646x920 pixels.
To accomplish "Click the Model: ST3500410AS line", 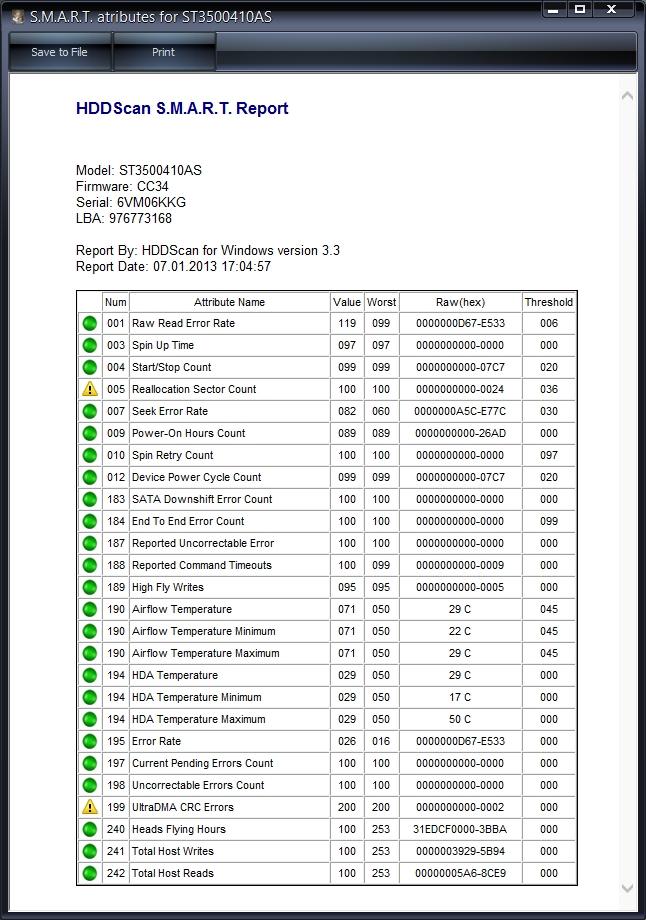I will click(x=138, y=171).
